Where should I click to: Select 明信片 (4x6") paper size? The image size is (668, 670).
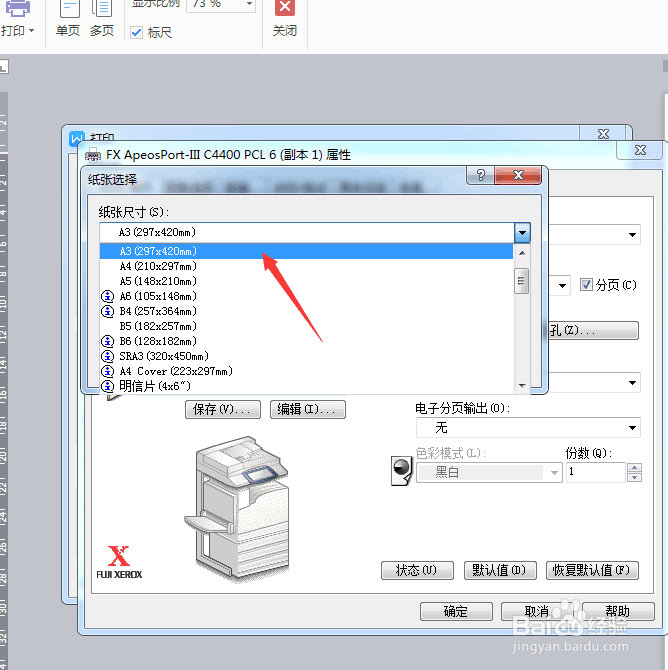click(306, 386)
